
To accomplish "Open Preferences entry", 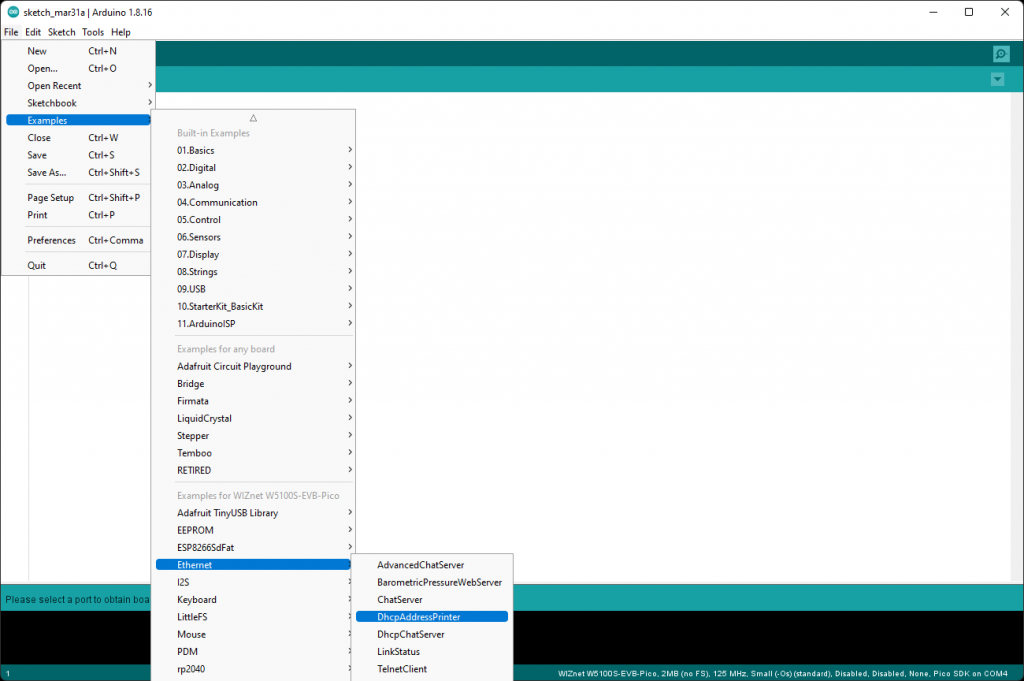I will click(x=78, y=240).
